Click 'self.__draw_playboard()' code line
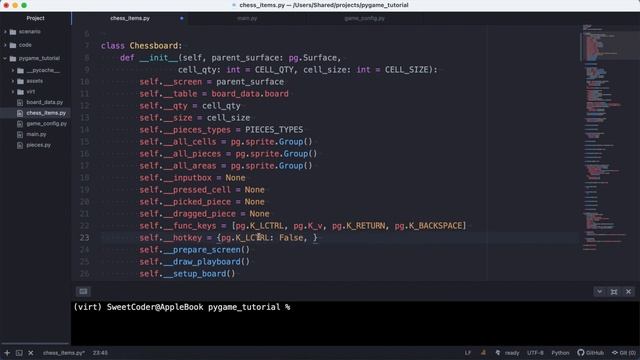 coord(194,262)
